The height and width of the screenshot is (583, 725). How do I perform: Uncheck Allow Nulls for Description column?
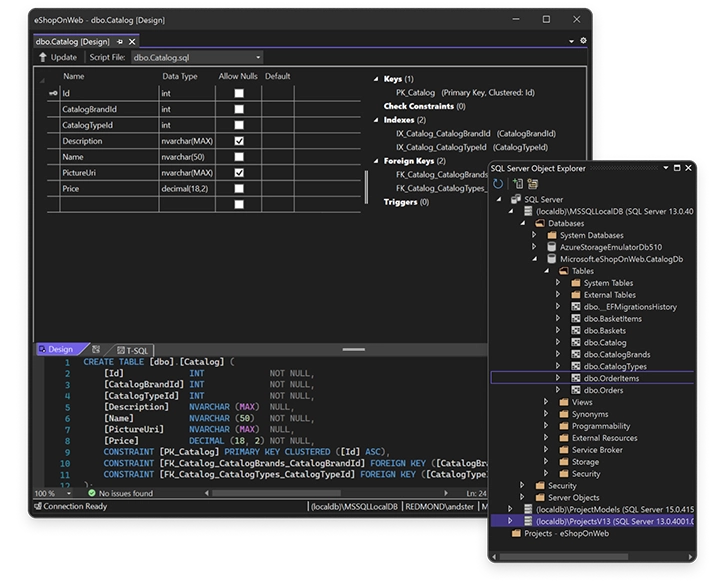[x=239, y=141]
